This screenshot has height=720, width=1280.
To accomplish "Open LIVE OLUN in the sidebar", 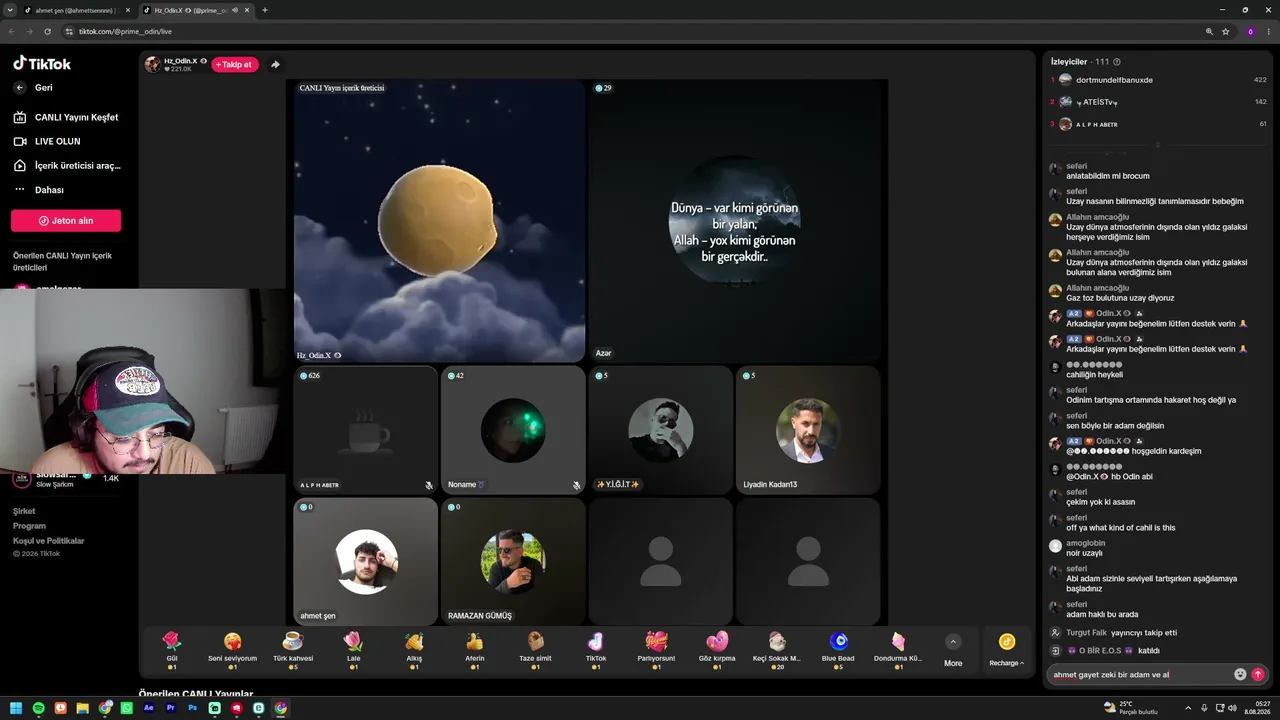I will point(47,141).
